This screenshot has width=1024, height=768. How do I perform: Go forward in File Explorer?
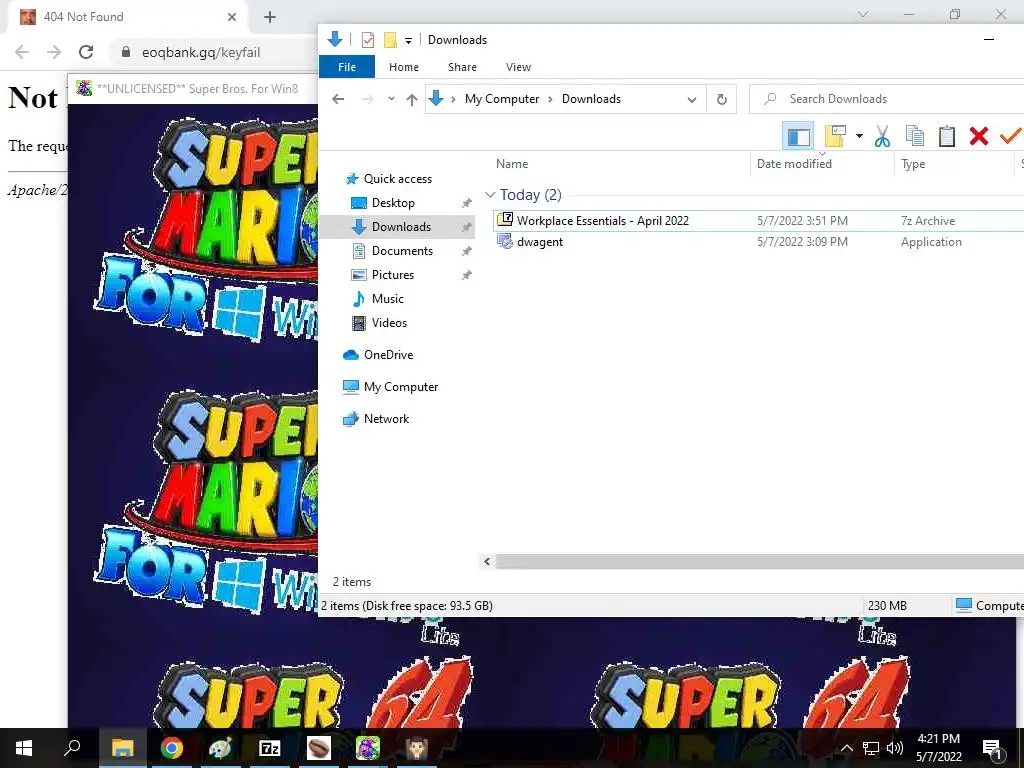click(368, 99)
